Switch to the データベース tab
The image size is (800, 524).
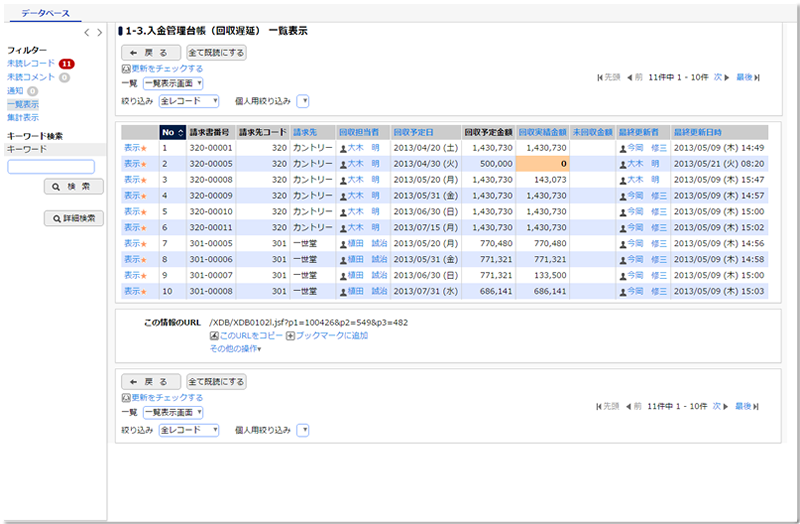pos(45,11)
